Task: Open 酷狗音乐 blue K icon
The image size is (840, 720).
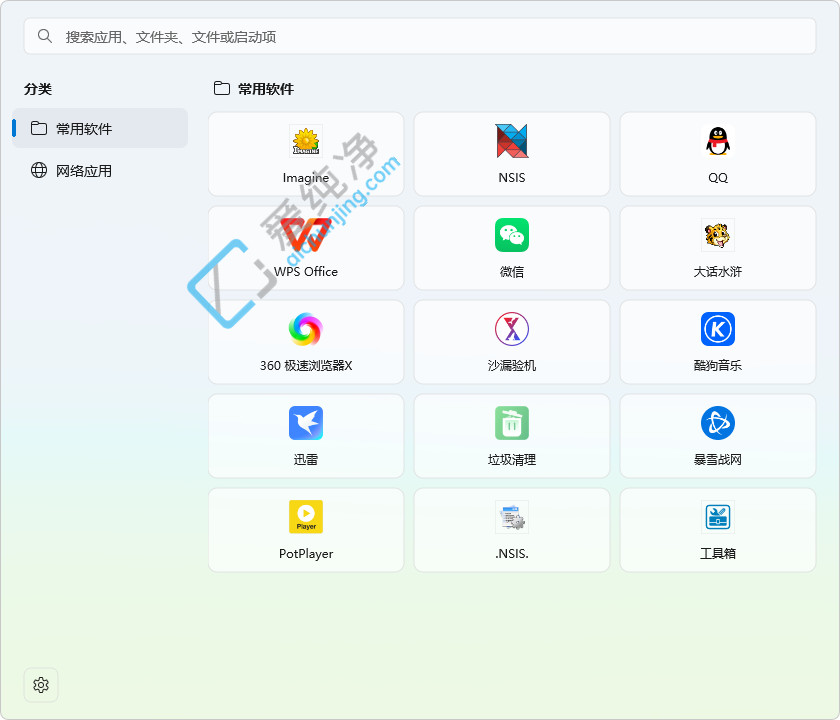Action: click(718, 329)
